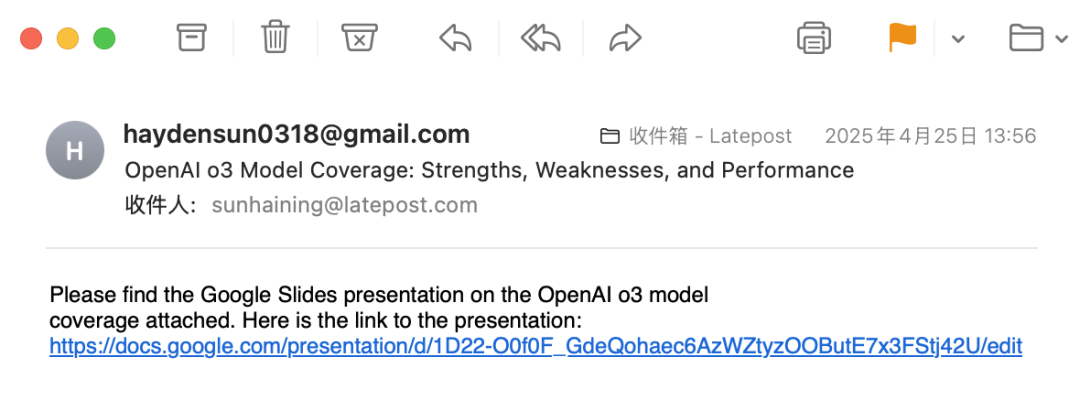This screenshot has height=399, width=1080.
Task: Click recipient sunhaining@latepost.com
Action: click(344, 205)
